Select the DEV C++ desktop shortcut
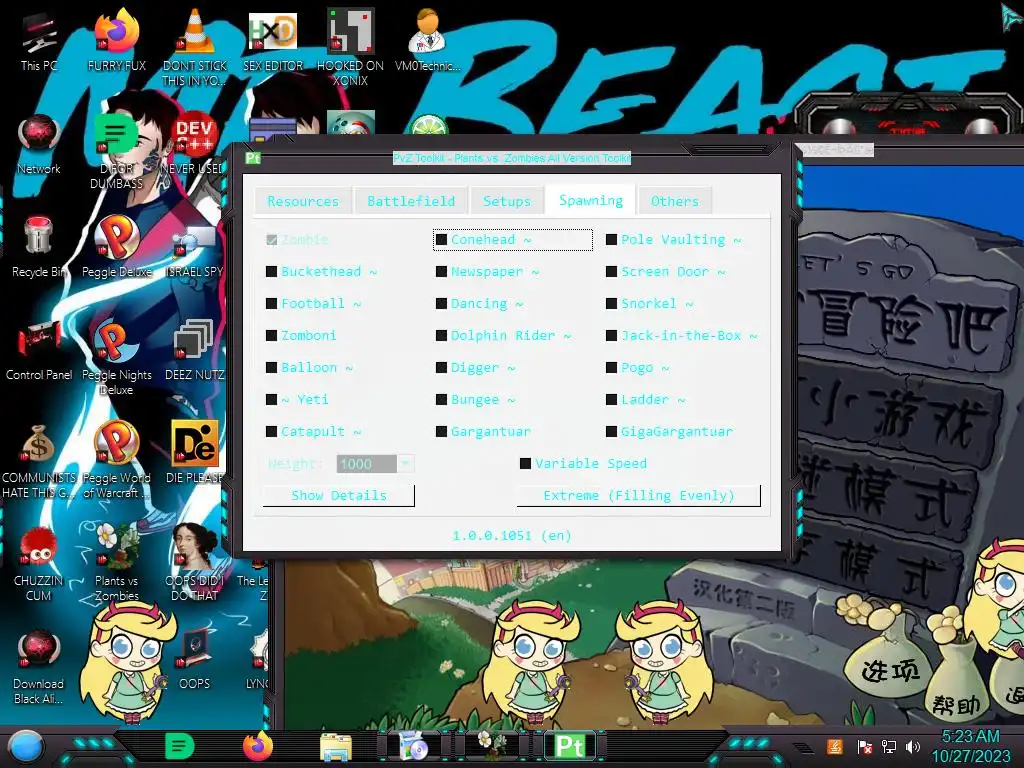Image resolution: width=1024 pixels, height=768 pixels. click(194, 144)
